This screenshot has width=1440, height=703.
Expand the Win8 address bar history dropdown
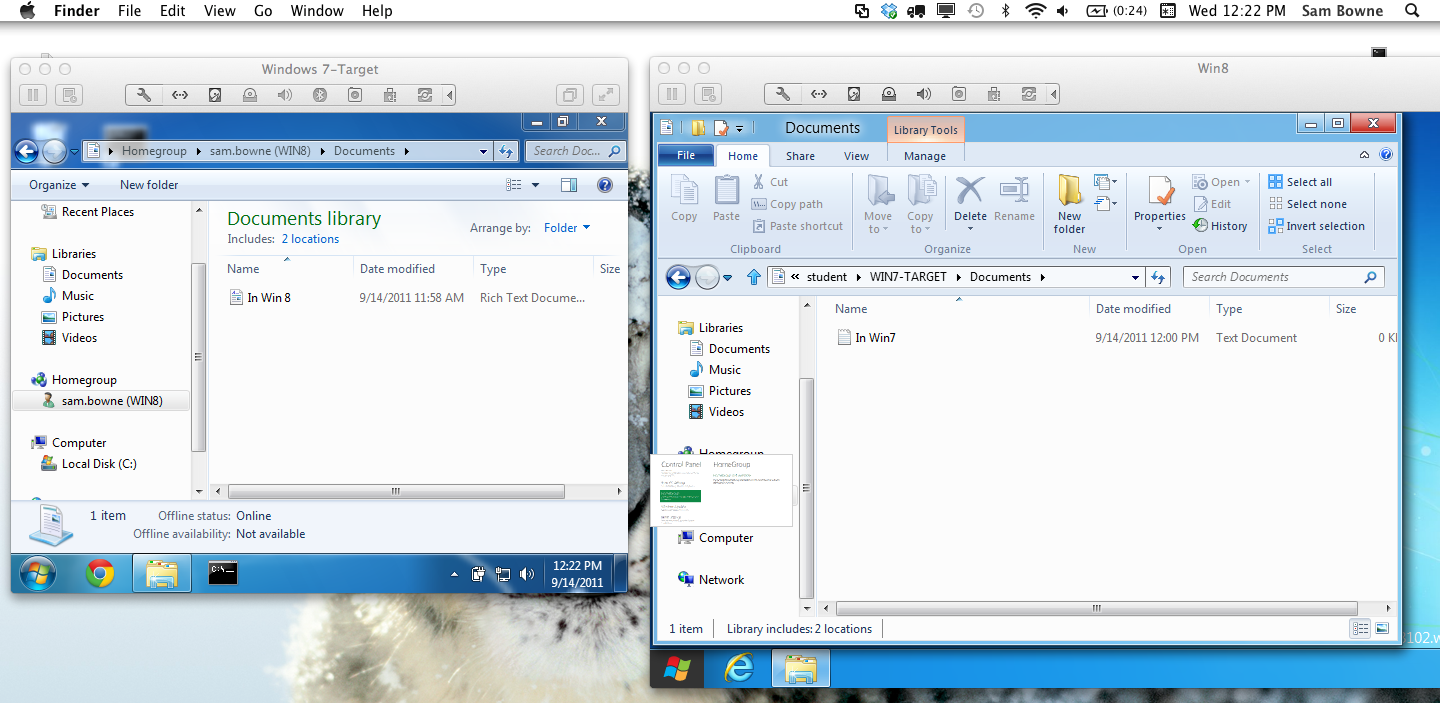coord(1135,277)
